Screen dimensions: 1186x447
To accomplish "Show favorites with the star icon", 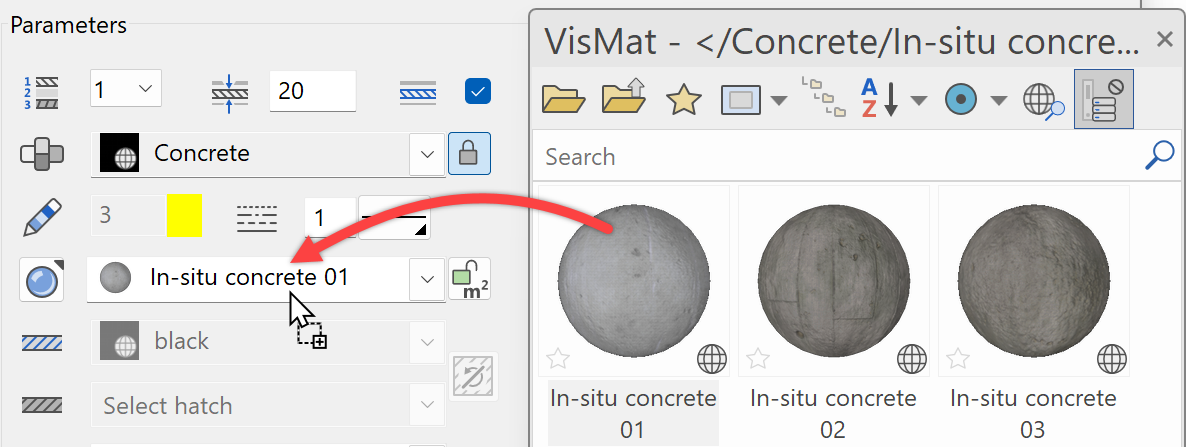I will coord(684,100).
